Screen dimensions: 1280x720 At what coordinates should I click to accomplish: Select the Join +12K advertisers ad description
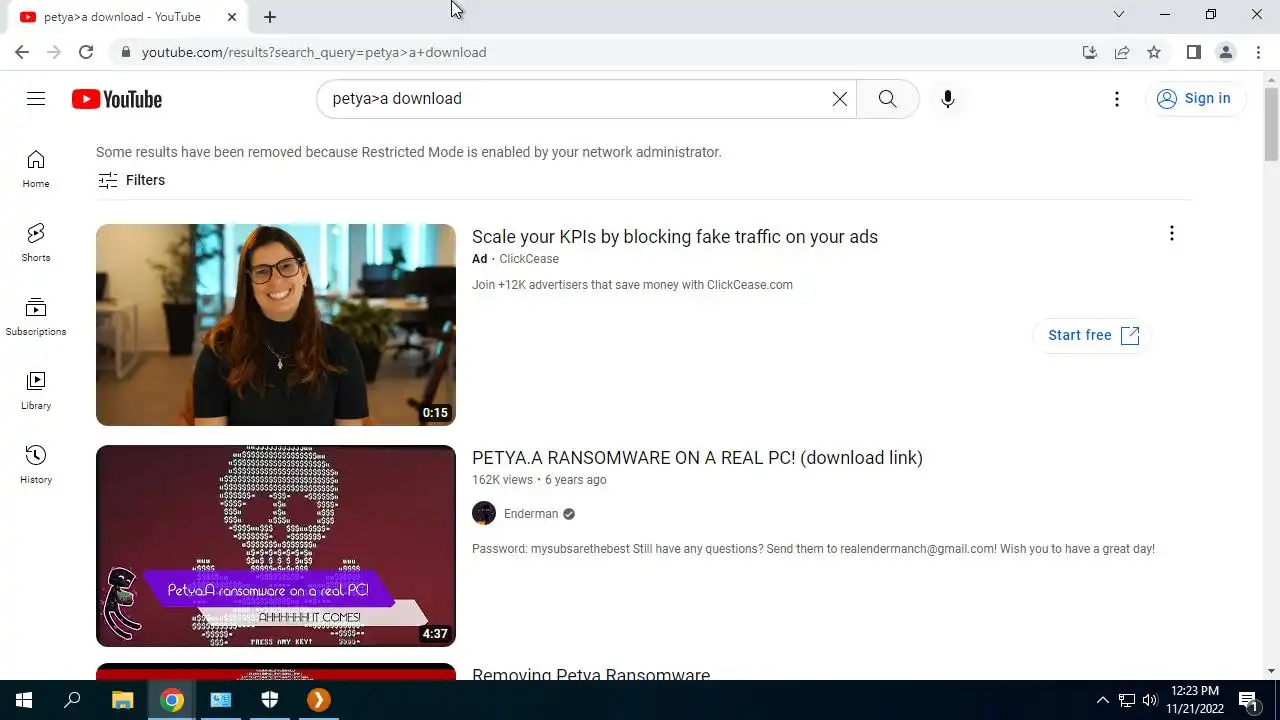click(632, 285)
